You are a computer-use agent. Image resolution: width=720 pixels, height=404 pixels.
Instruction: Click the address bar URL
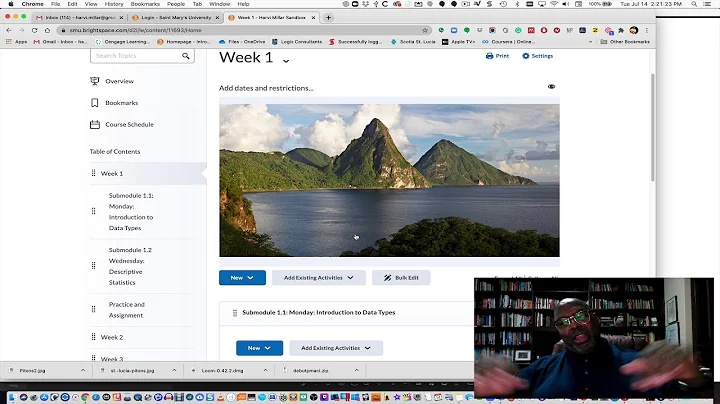(x=135, y=30)
